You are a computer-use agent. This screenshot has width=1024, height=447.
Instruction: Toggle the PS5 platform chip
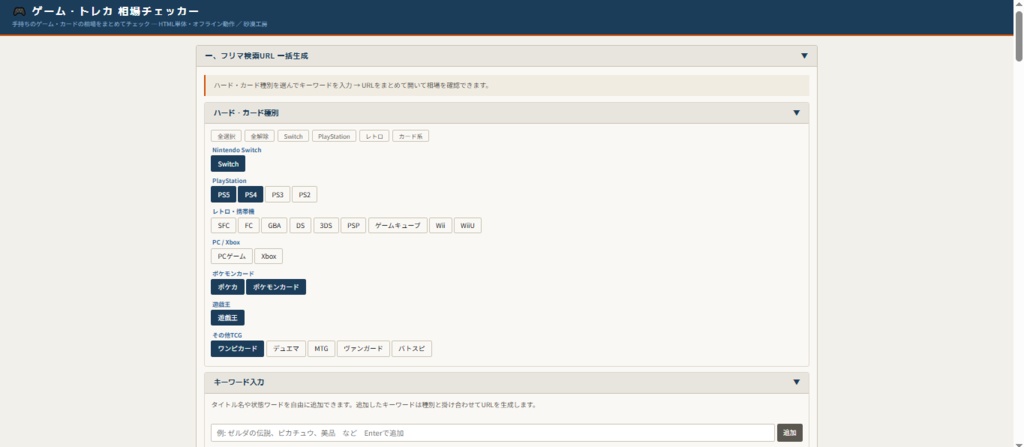[223, 195]
